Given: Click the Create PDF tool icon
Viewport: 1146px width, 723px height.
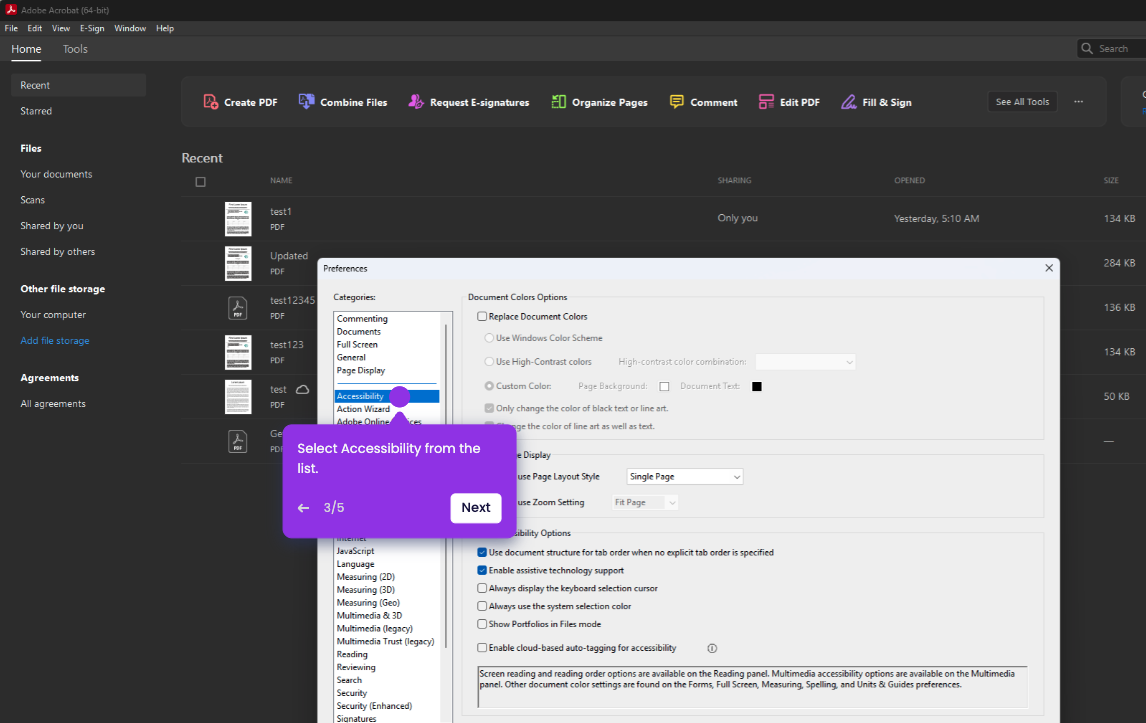Looking at the screenshot, I should point(210,102).
